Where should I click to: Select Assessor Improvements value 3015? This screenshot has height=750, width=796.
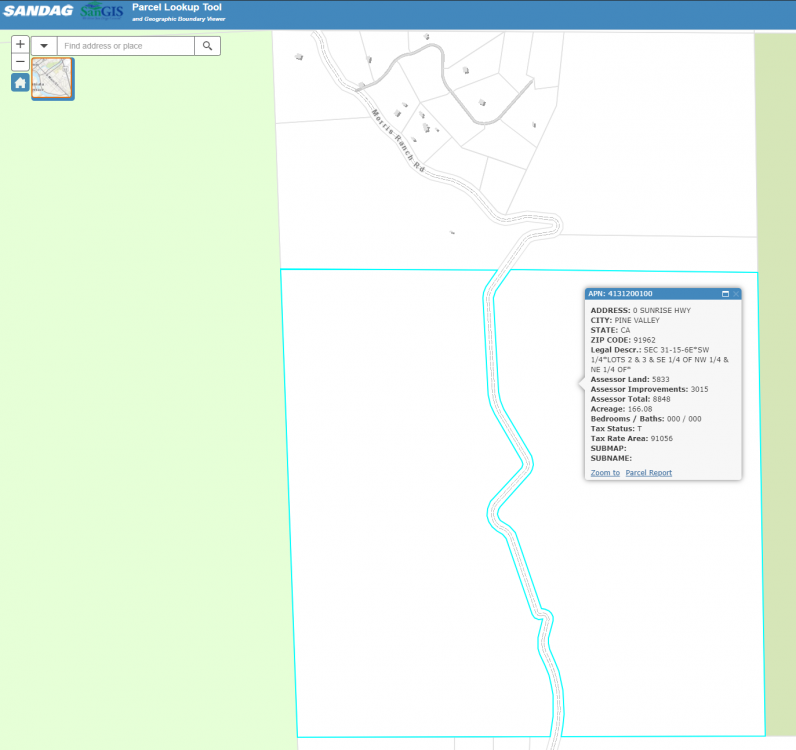[x=700, y=389]
